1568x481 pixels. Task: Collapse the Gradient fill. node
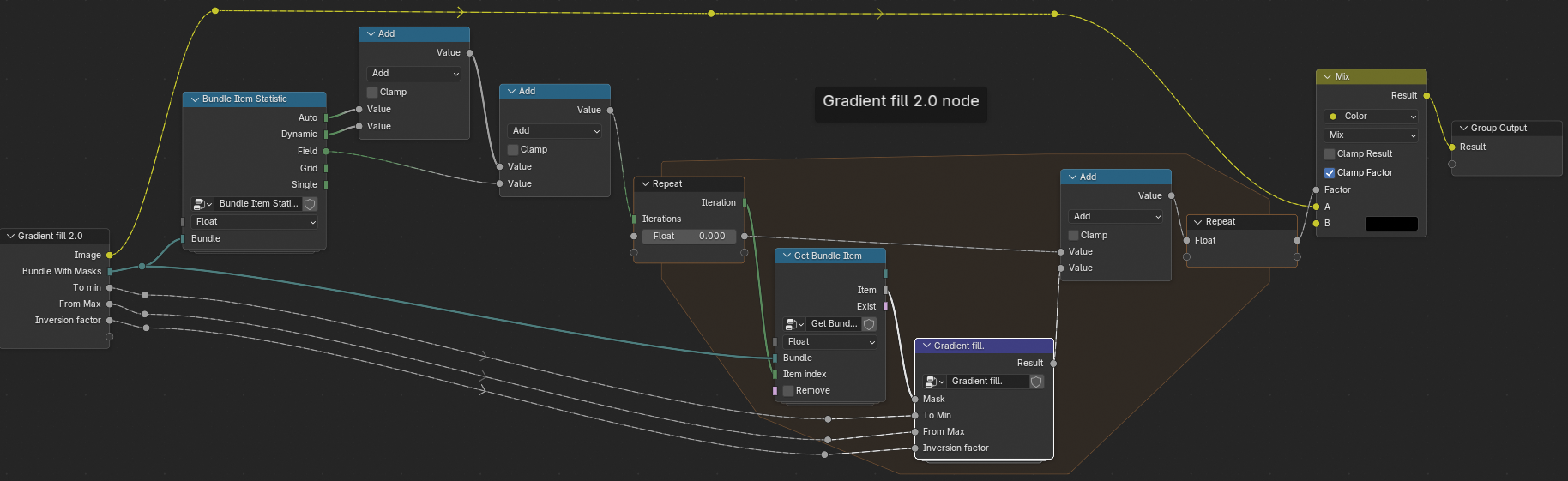click(926, 346)
